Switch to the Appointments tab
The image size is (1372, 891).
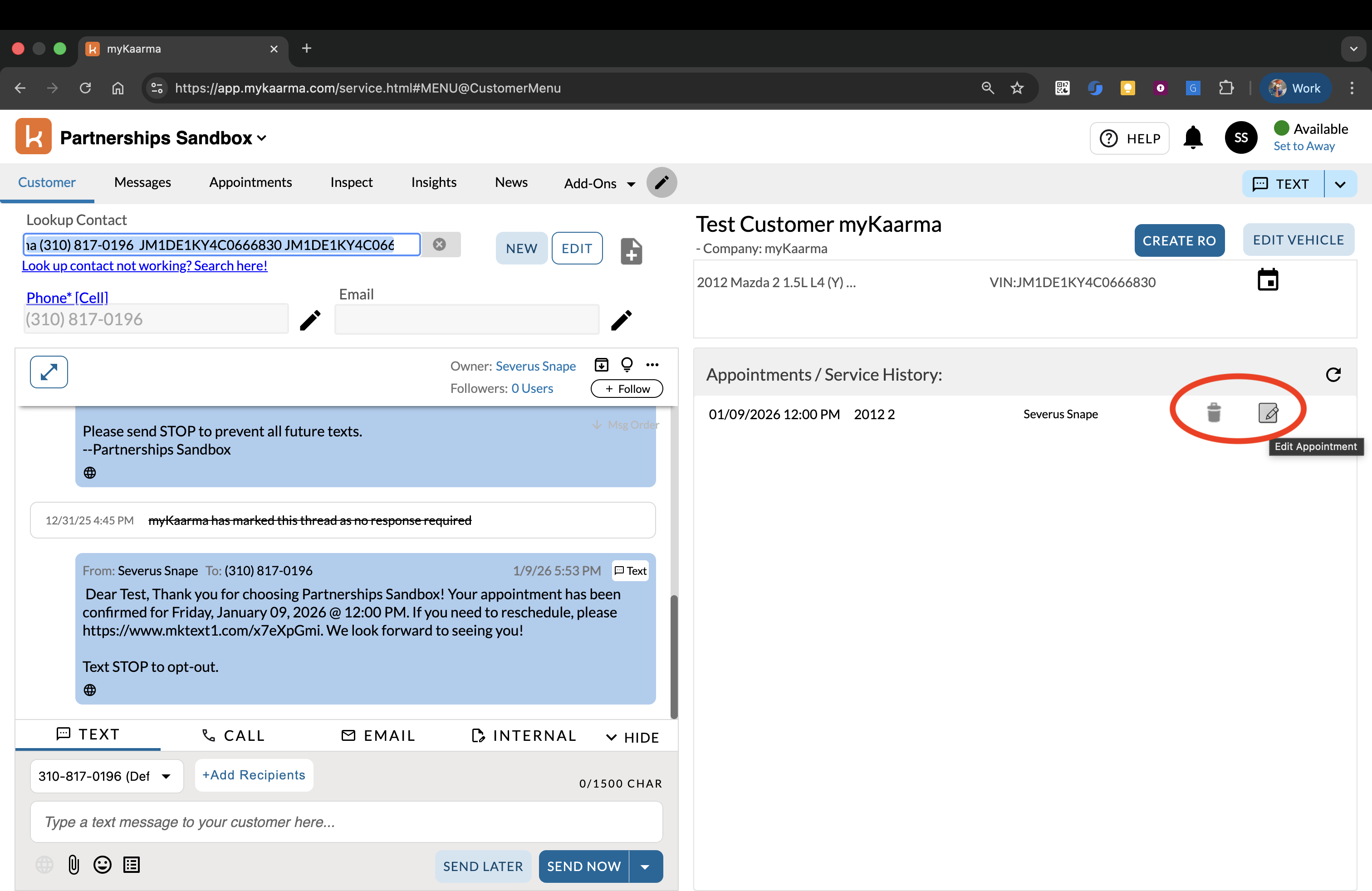250,182
